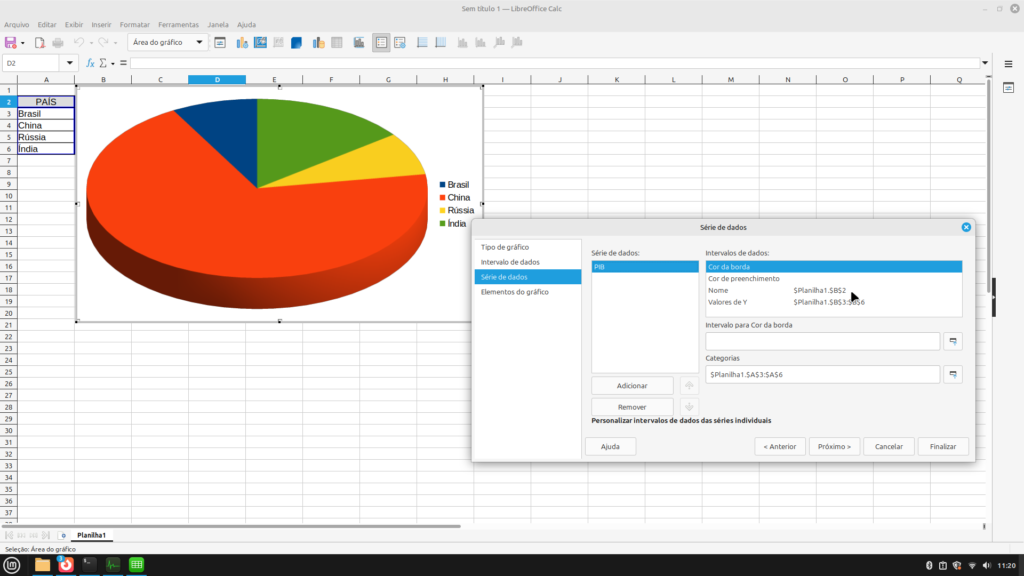This screenshot has height=576, width=1024.
Task: Click range selector for Cor da borda
Action: click(x=953, y=341)
